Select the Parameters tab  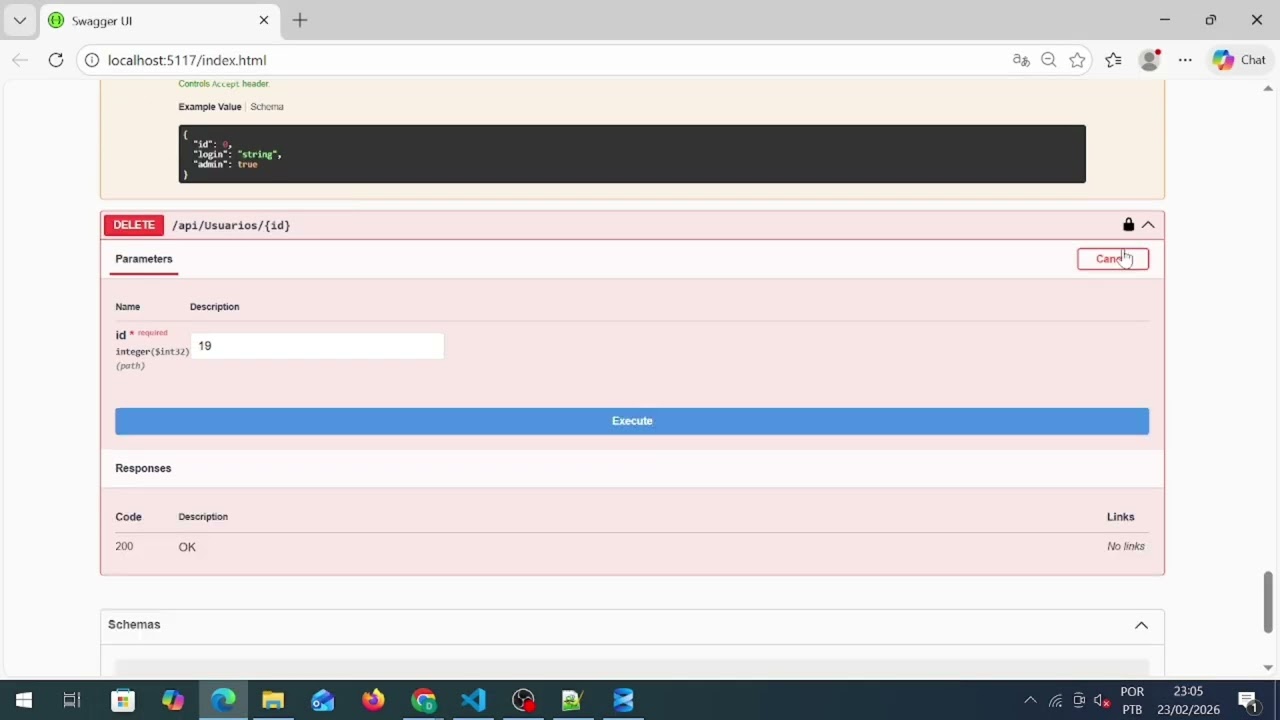click(144, 259)
